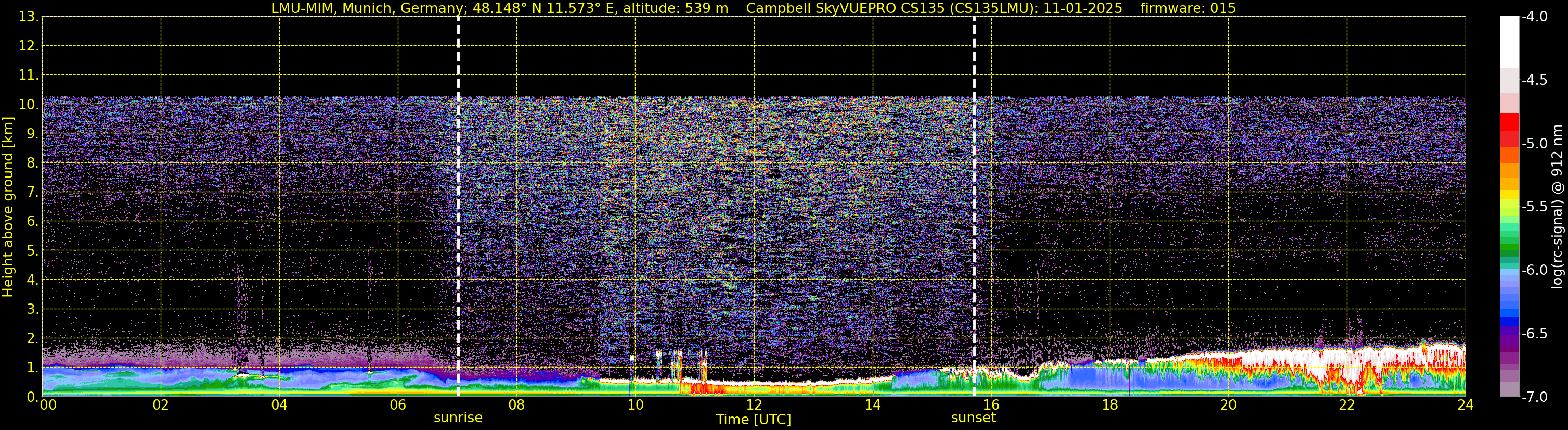Click the height tick label '3.'

coord(32,309)
